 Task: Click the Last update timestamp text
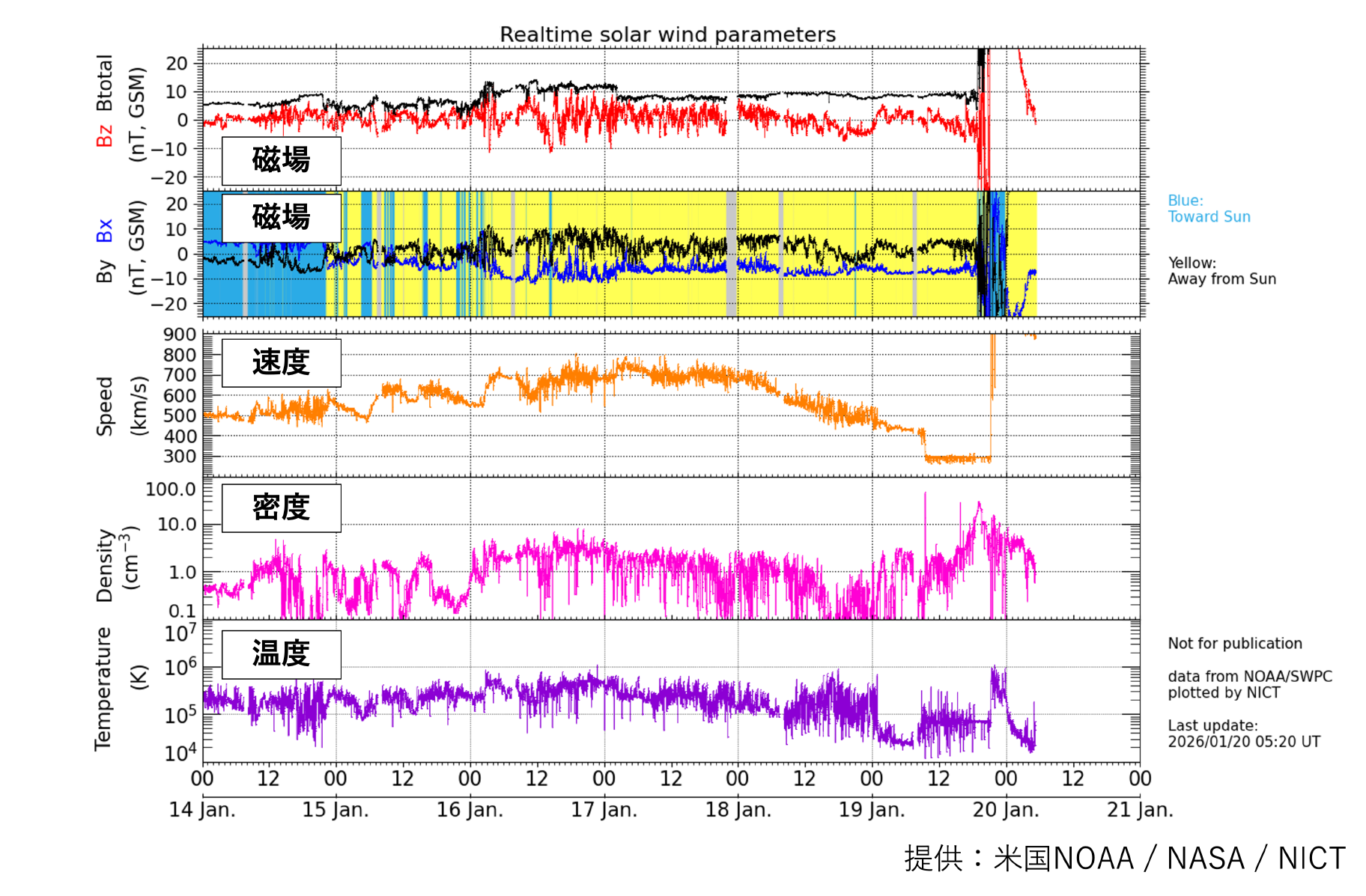point(1243,734)
